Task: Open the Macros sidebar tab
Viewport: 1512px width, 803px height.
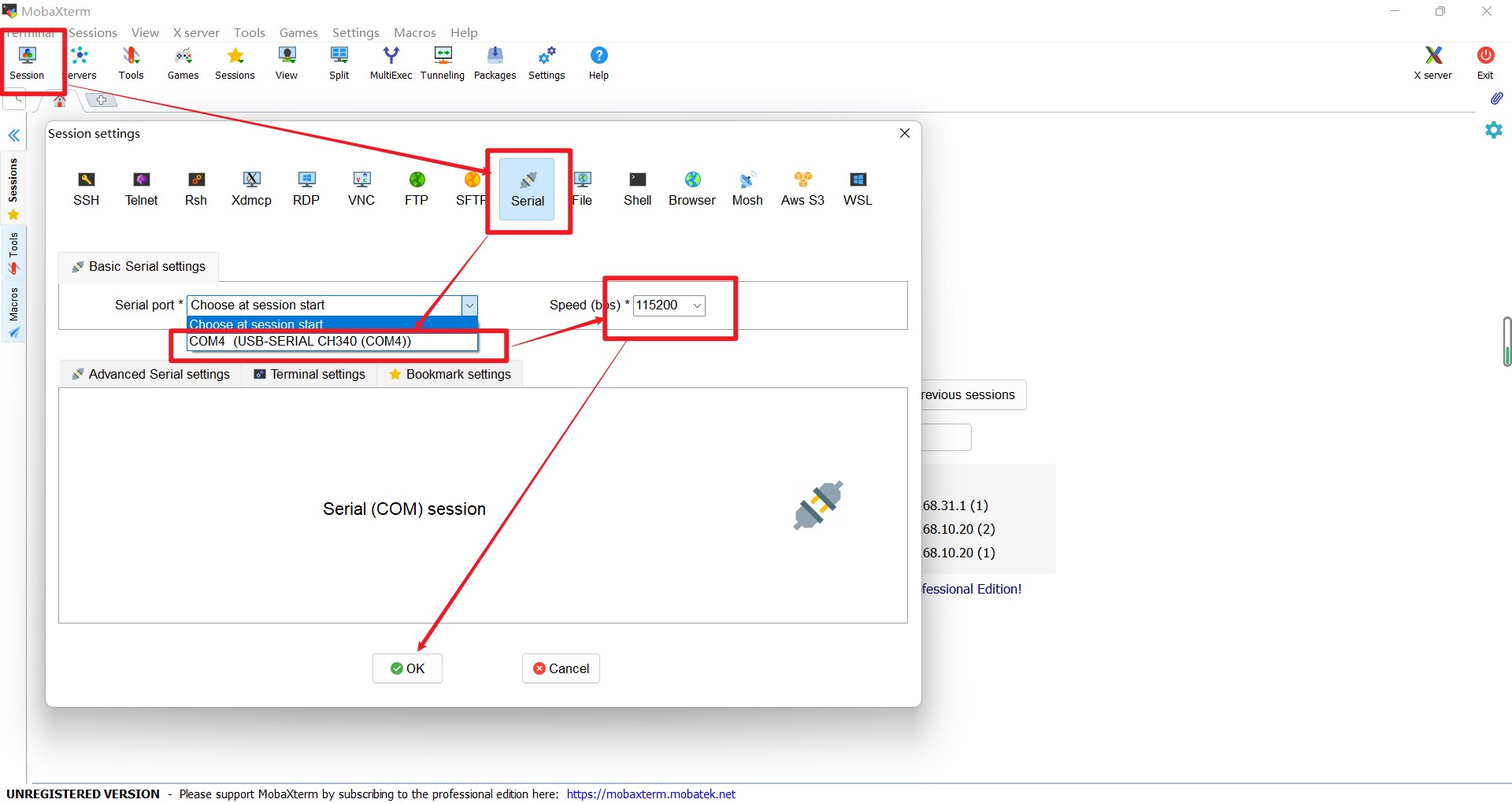Action: click(x=13, y=313)
